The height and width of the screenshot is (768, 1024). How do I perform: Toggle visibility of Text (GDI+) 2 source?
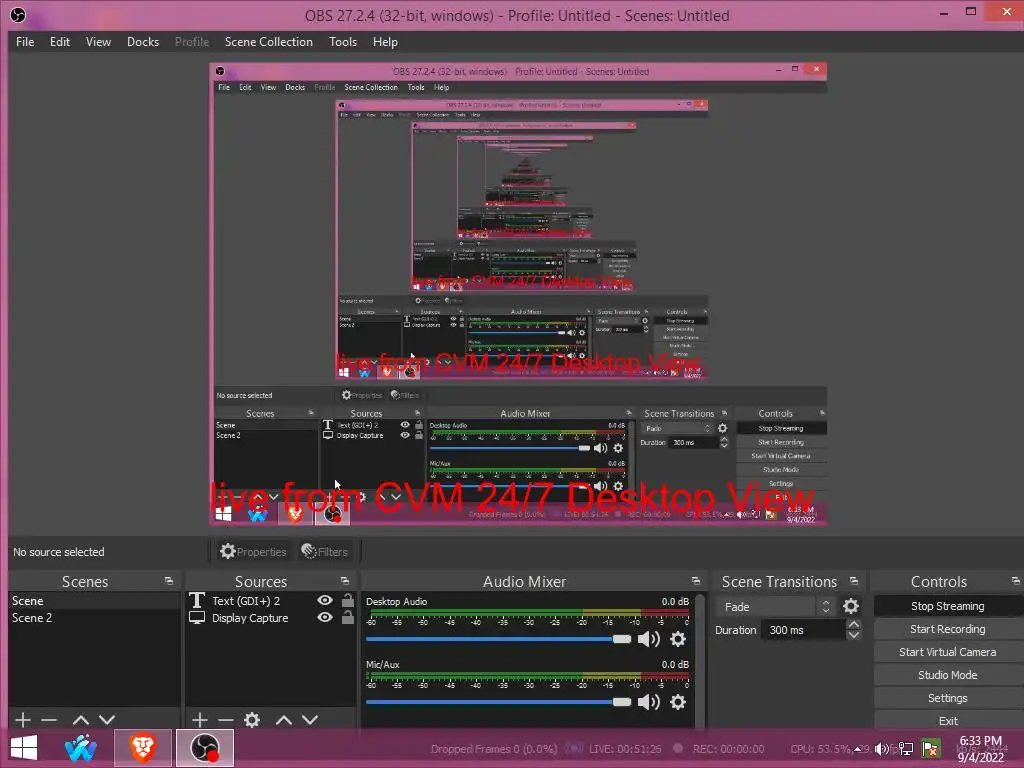325,600
